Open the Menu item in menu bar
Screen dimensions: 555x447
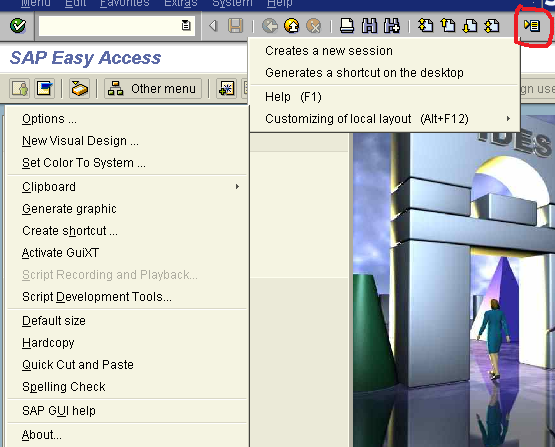(x=35, y=4)
